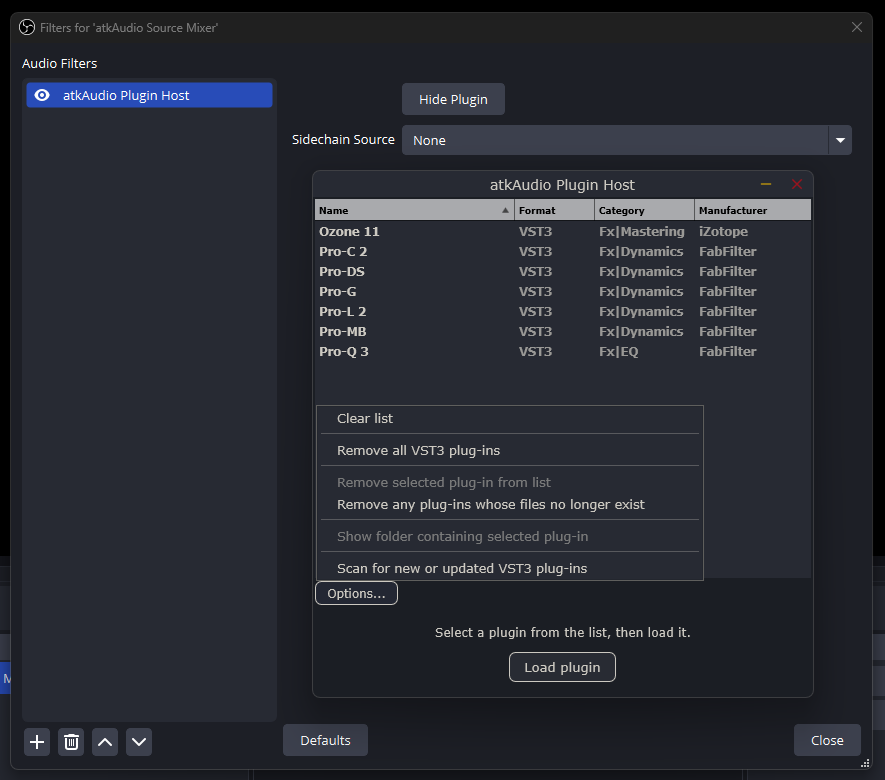Select the Pro-Q 3 plugin row
Image resolution: width=885 pixels, height=780 pixels.
click(x=400, y=351)
